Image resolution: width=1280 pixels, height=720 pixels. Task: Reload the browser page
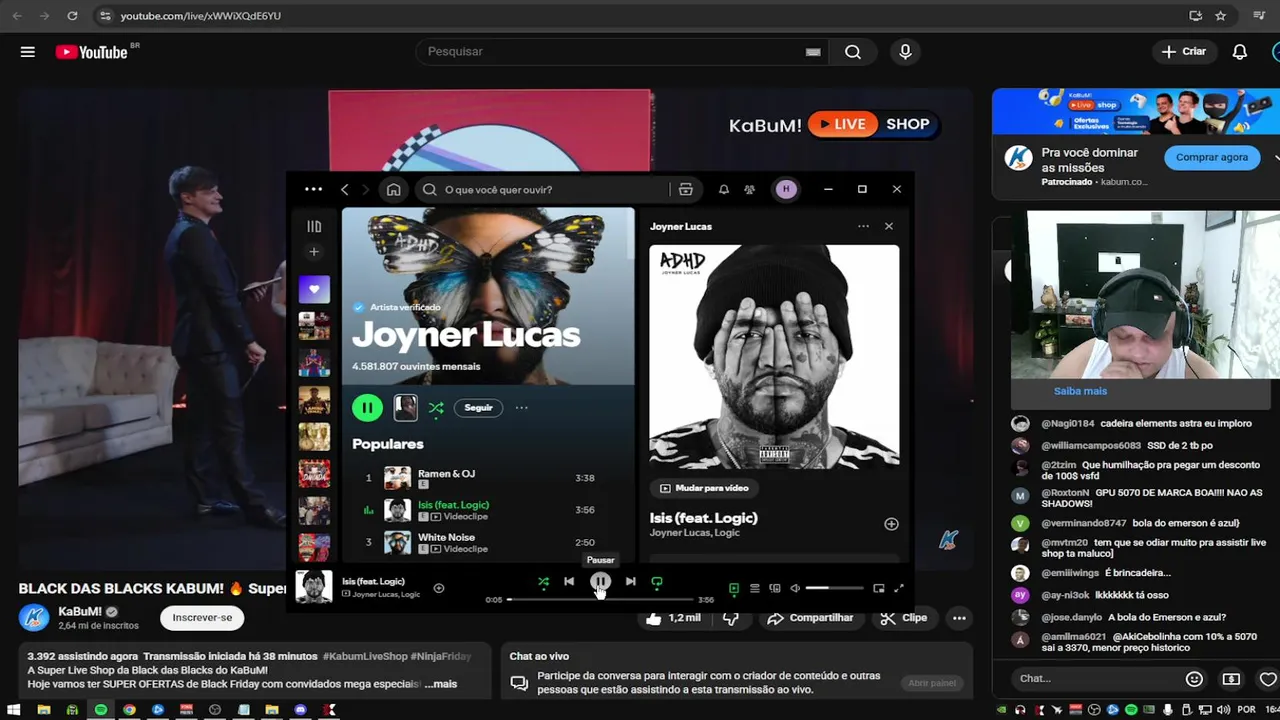(x=72, y=16)
